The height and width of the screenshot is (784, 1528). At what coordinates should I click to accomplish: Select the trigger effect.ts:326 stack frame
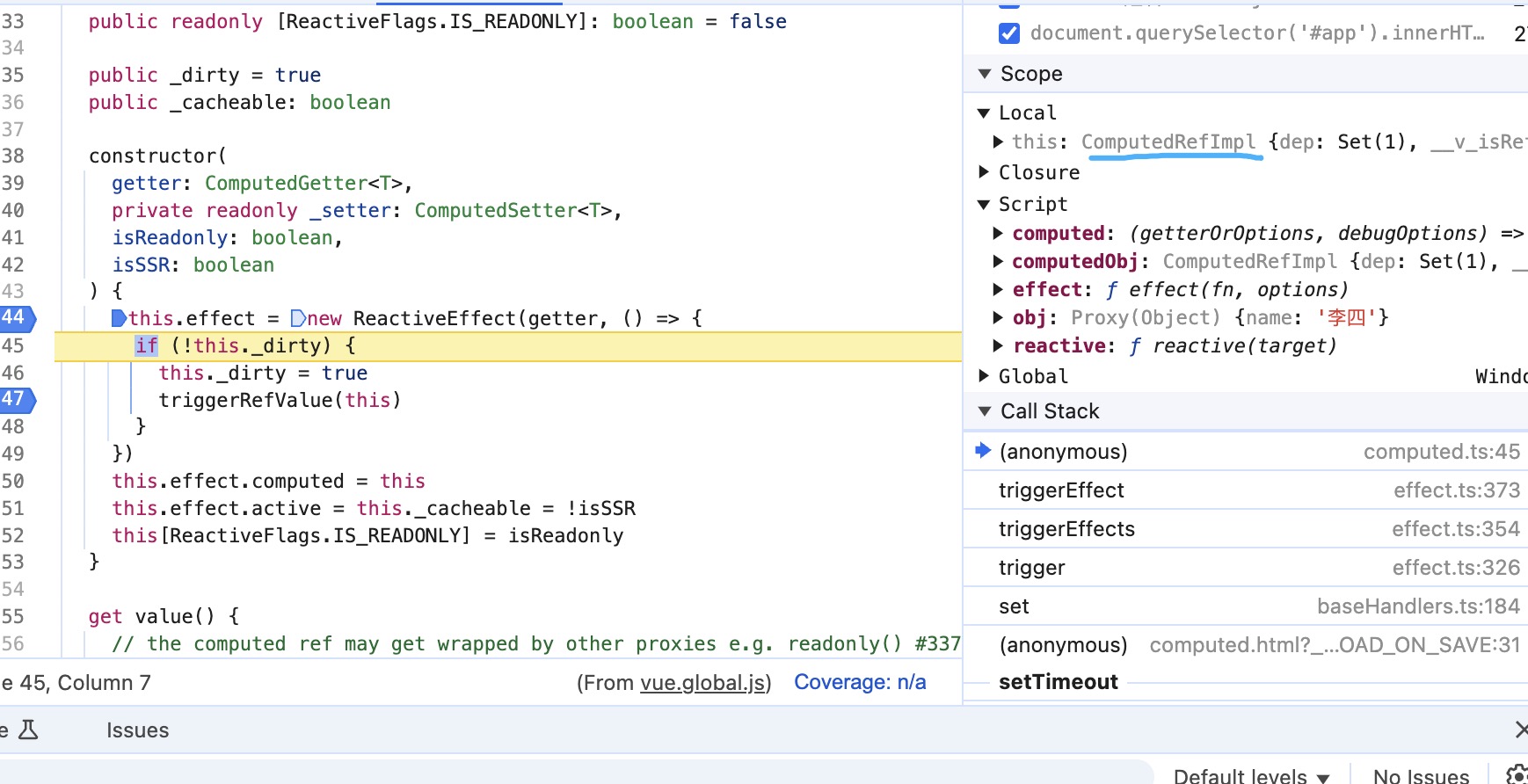point(1031,568)
